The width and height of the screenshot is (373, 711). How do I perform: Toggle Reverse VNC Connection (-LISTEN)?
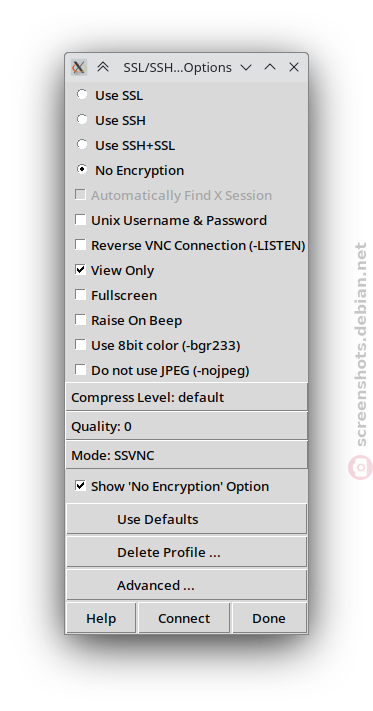click(x=80, y=245)
